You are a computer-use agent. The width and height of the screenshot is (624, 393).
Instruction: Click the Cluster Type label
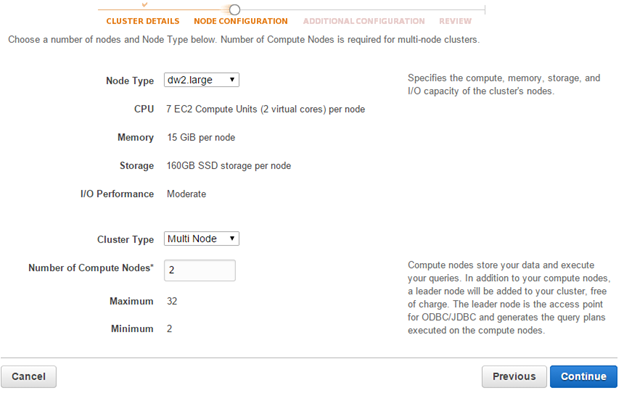tap(125, 239)
